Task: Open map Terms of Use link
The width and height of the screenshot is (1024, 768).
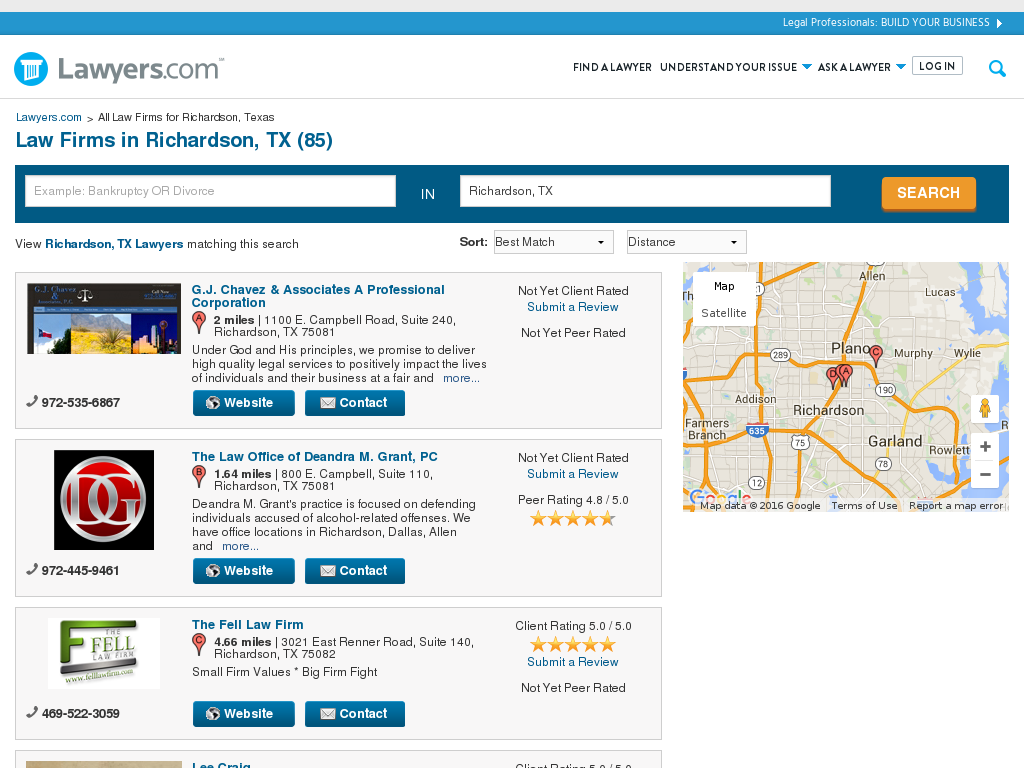Action: tap(864, 505)
